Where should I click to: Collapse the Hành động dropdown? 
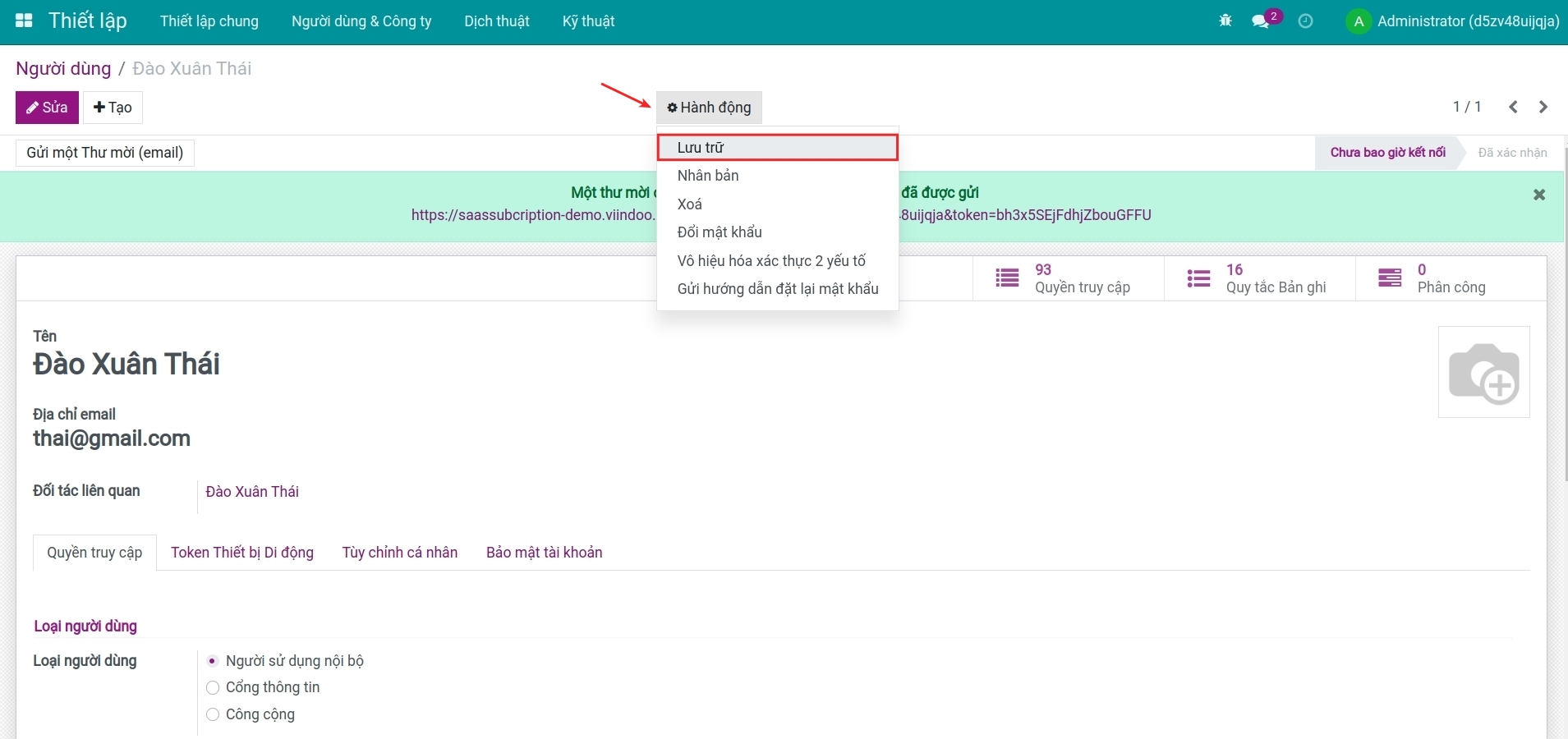[709, 108]
